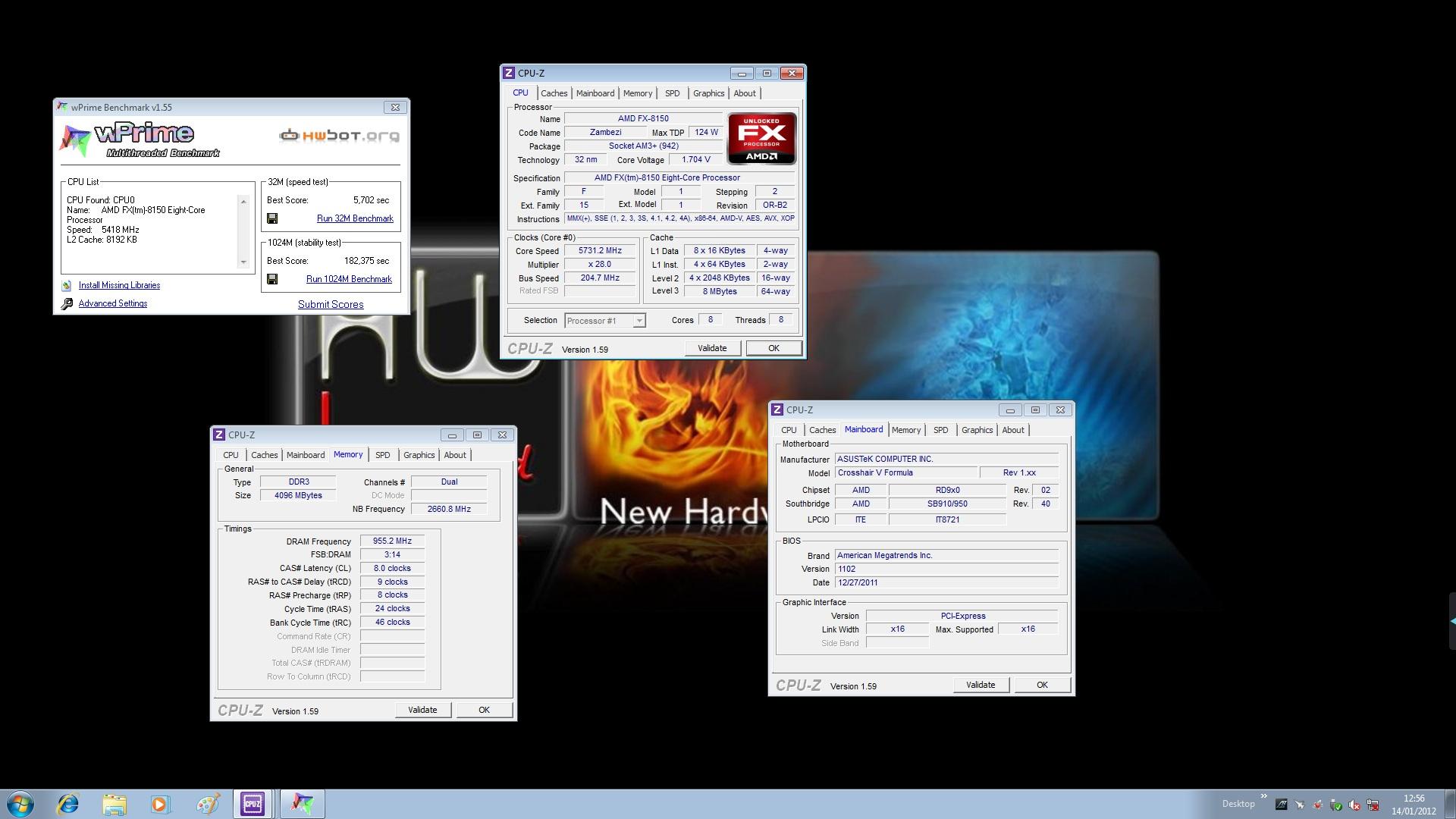This screenshot has width=1456, height=819.
Task: Open Advanced Settings link
Action: coord(113,303)
